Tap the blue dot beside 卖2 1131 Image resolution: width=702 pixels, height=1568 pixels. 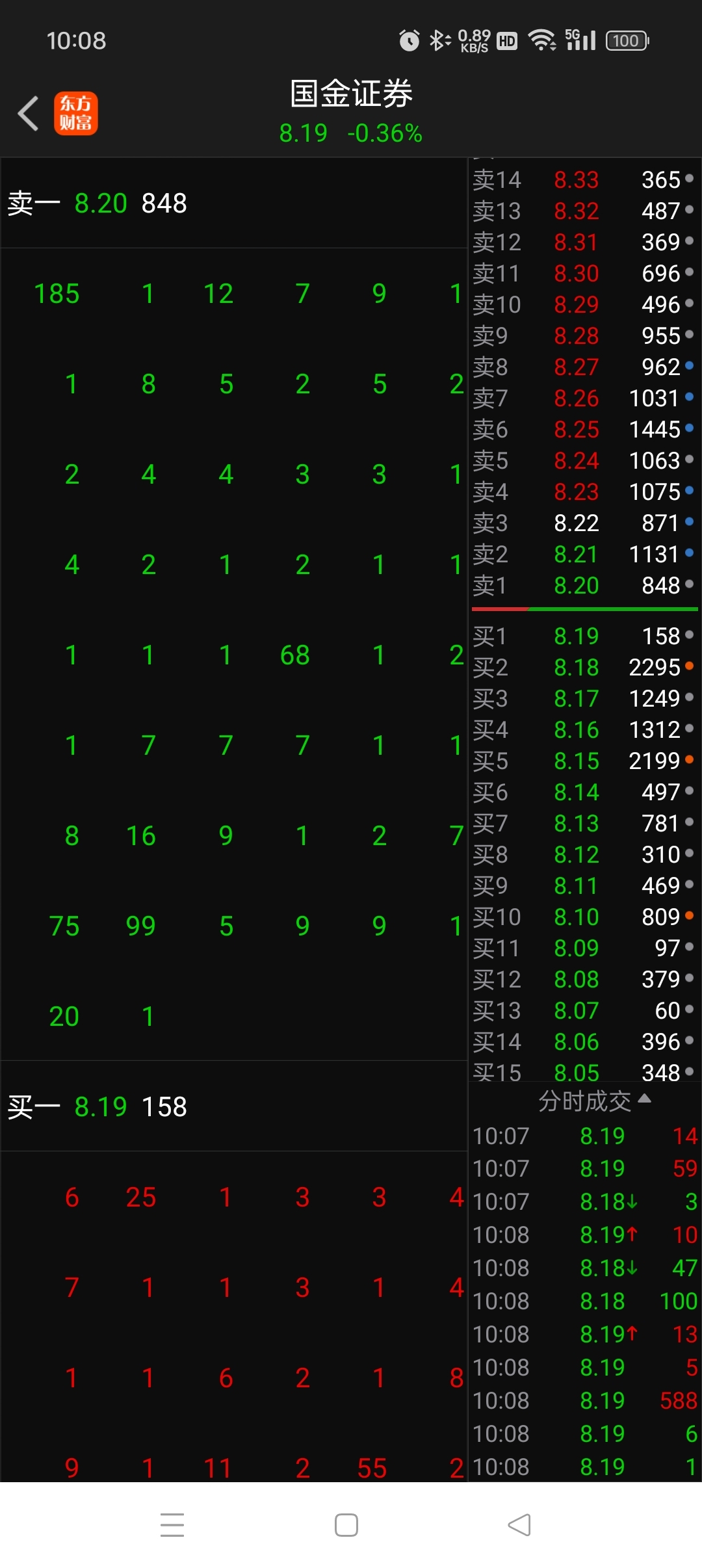tap(689, 553)
